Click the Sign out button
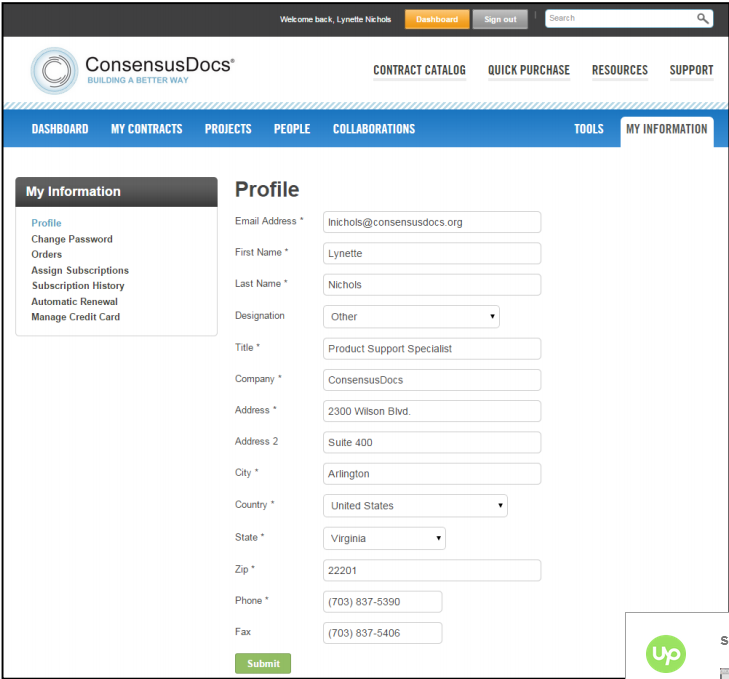The image size is (729, 679). tap(500, 19)
